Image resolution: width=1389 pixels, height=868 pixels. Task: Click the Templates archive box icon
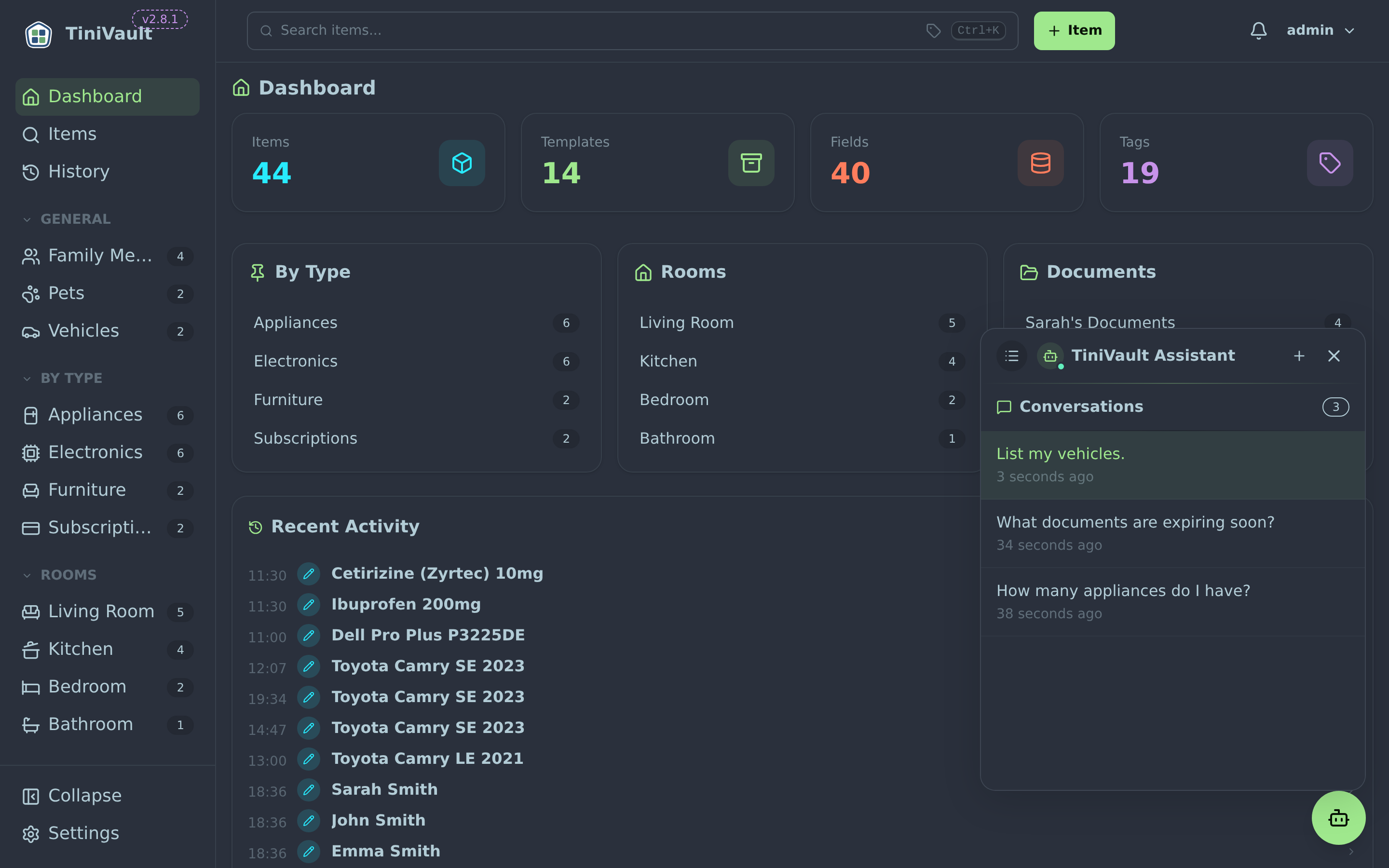click(751, 163)
